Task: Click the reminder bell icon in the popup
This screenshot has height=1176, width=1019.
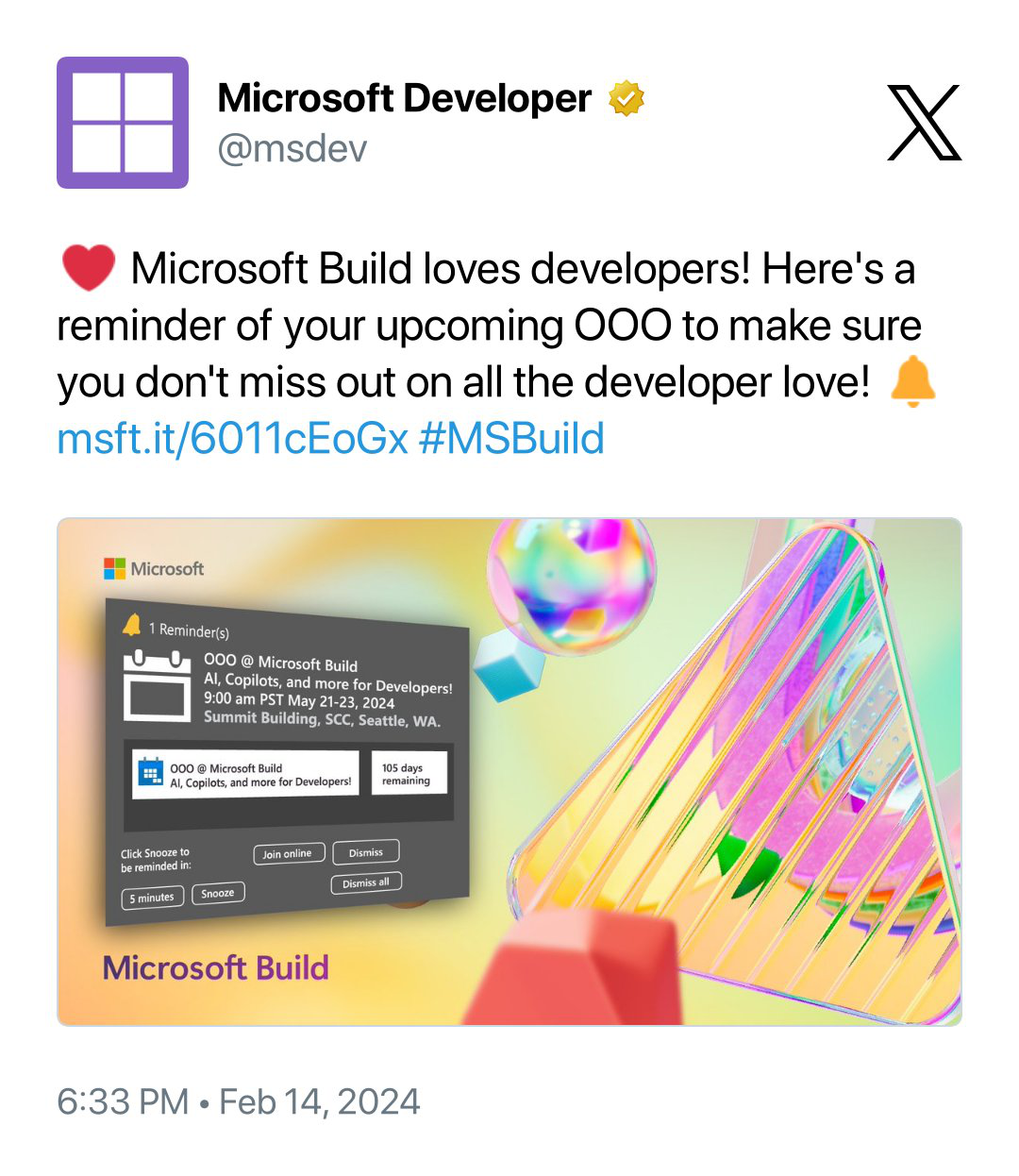Action: pos(132,624)
